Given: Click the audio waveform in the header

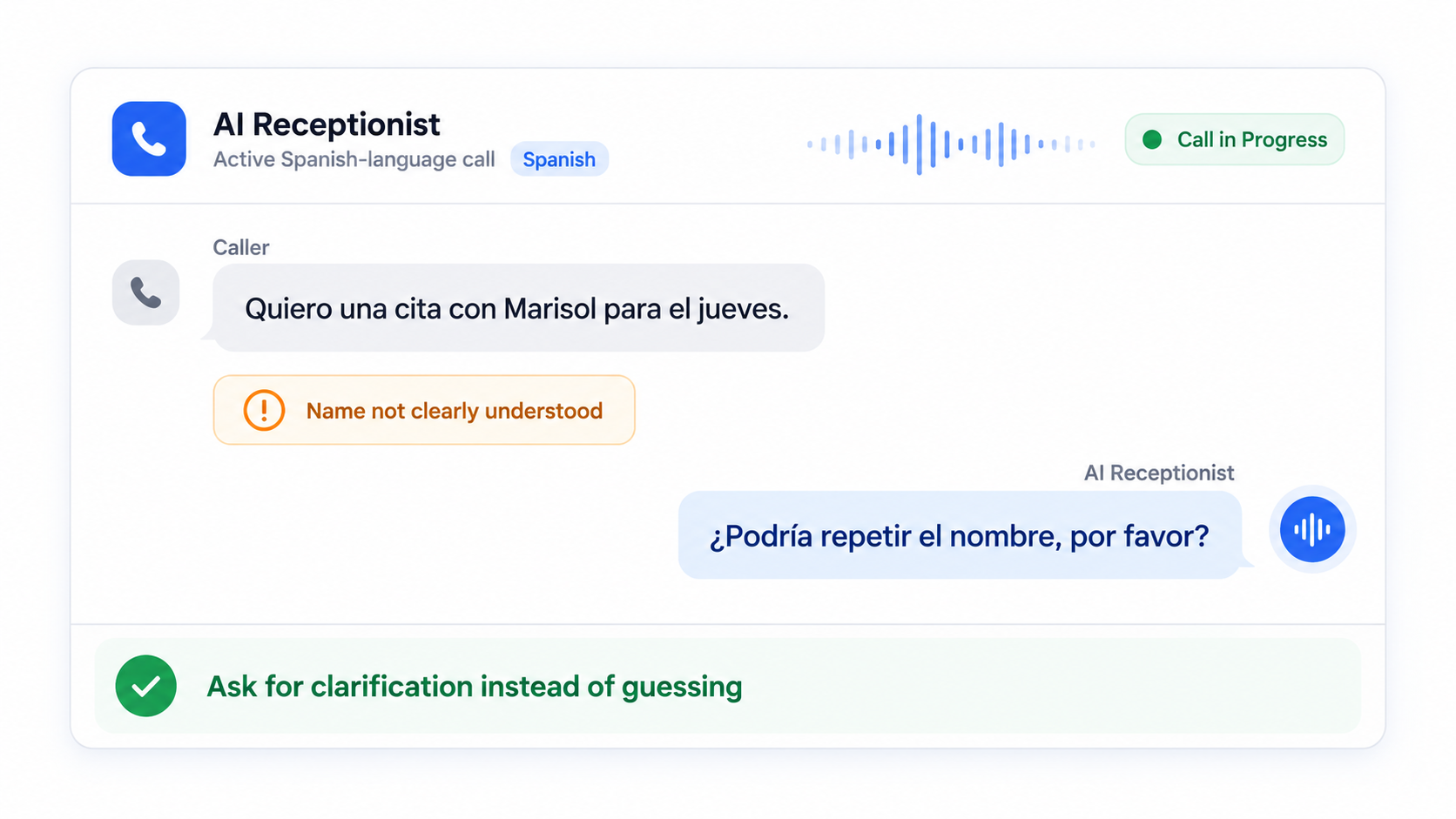Looking at the screenshot, I should 951,144.
